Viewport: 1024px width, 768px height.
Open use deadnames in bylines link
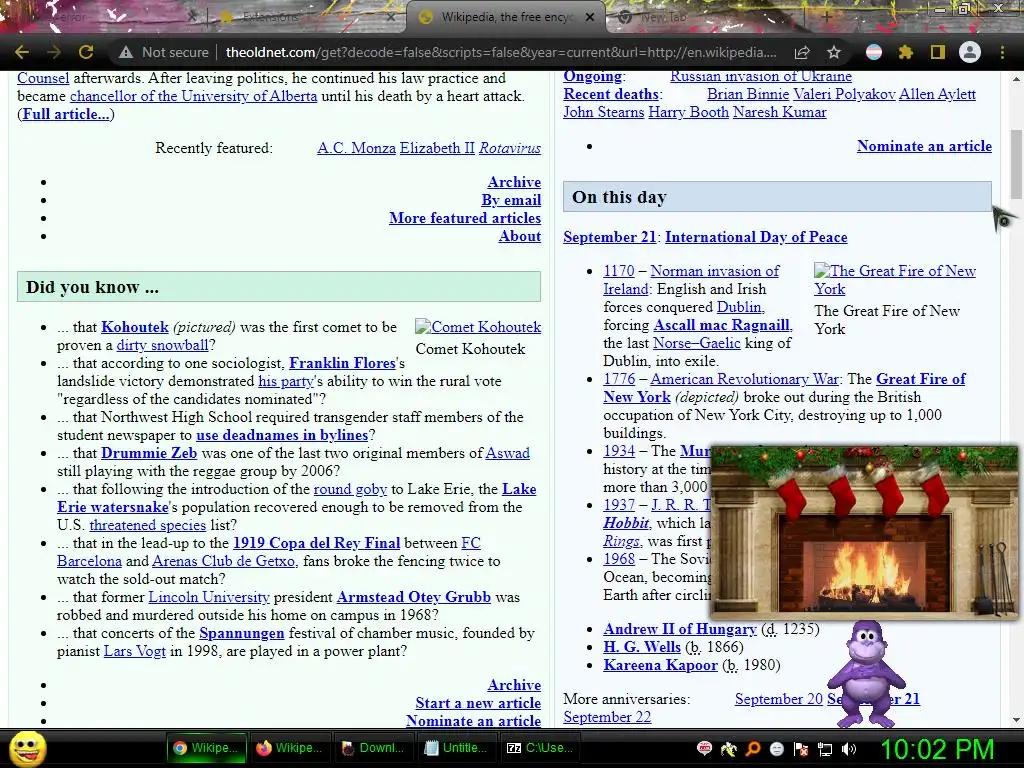tap(282, 435)
